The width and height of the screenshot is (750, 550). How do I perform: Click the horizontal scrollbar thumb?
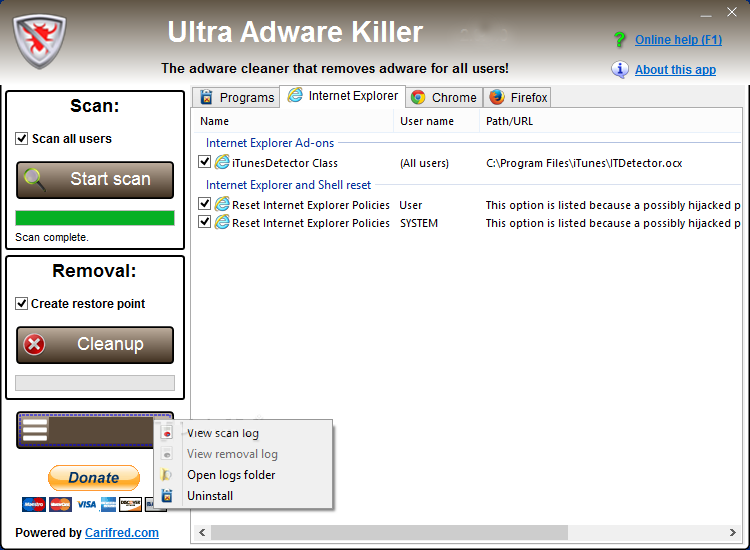click(x=389, y=532)
